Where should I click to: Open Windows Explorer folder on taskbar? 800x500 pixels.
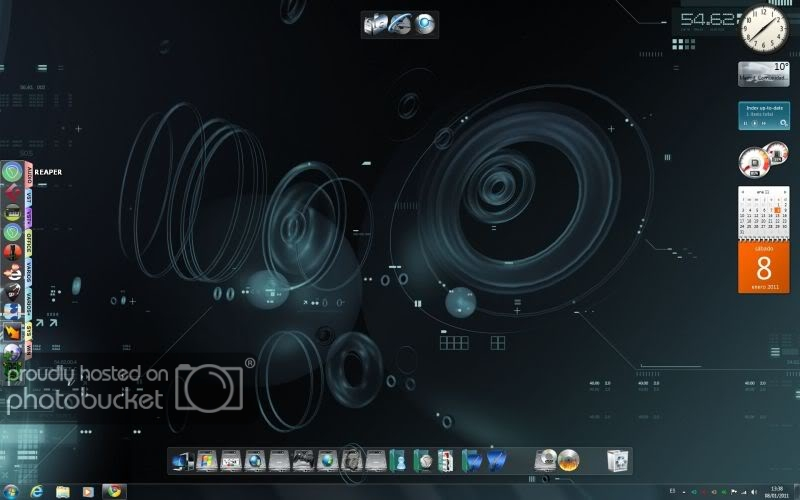(x=63, y=492)
